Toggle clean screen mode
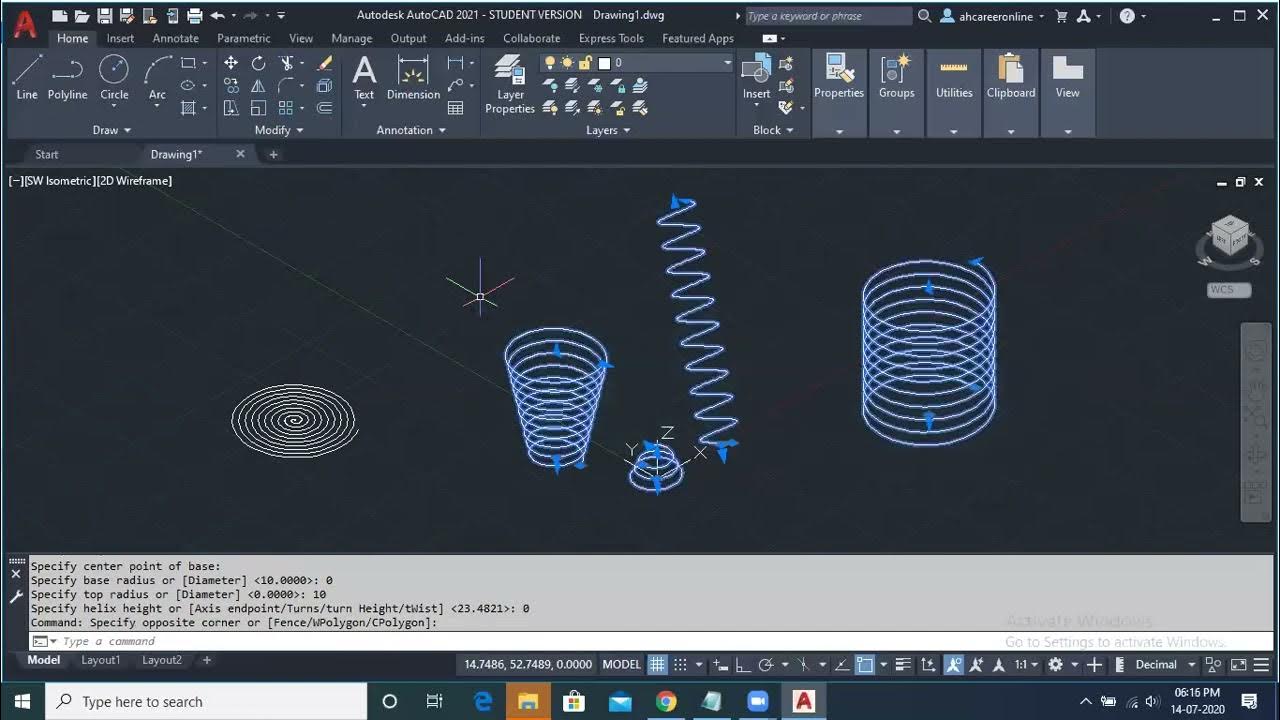This screenshot has height=720, width=1280. tap(1238, 664)
